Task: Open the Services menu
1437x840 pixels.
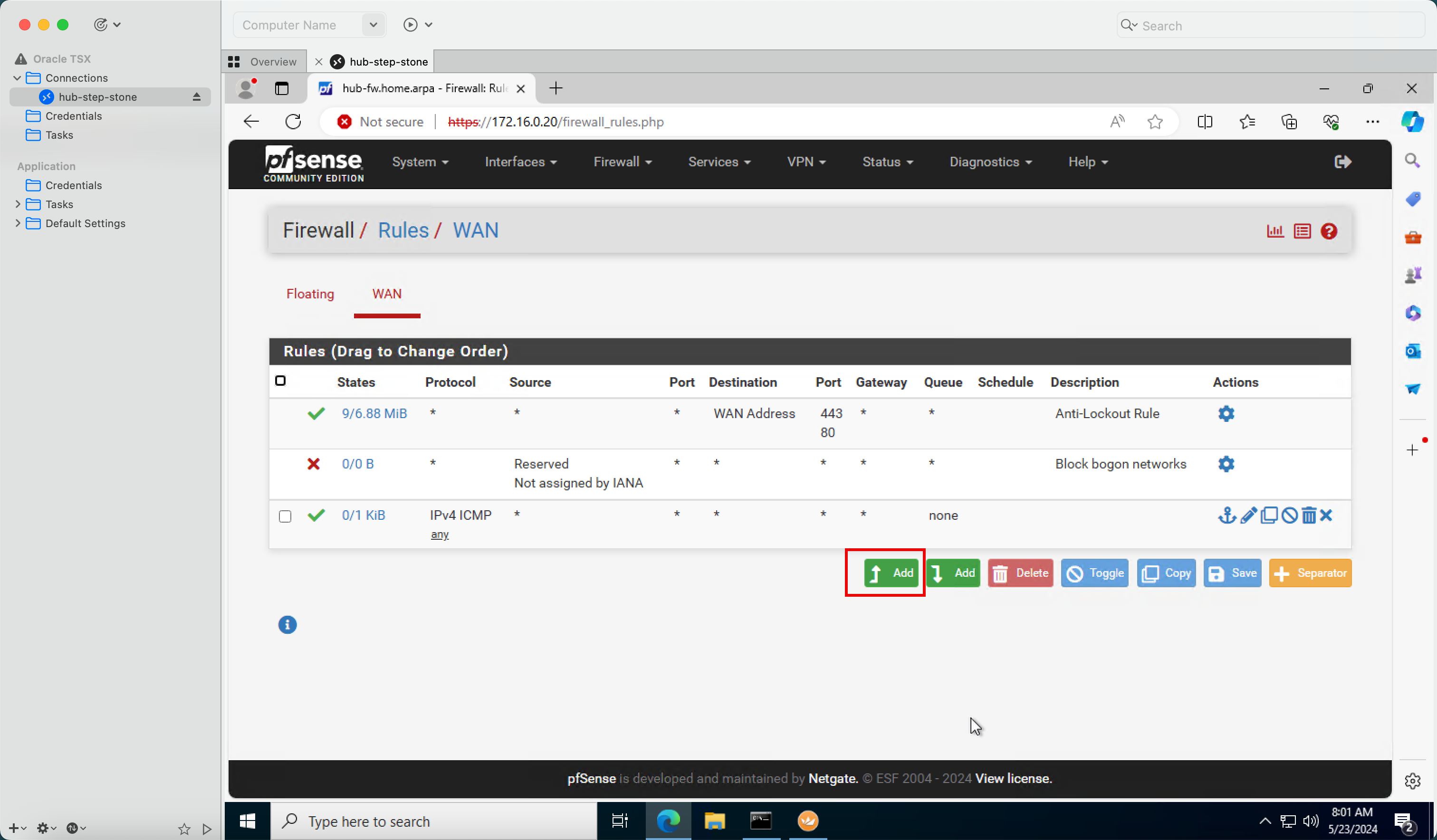Action: (718, 162)
